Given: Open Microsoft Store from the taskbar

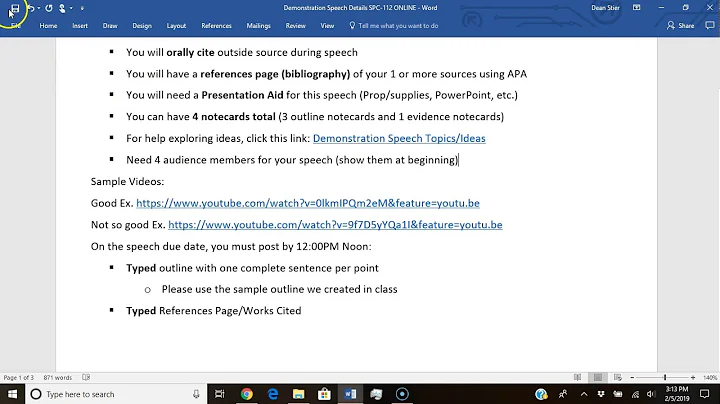Looking at the screenshot, I should pos(324,394).
